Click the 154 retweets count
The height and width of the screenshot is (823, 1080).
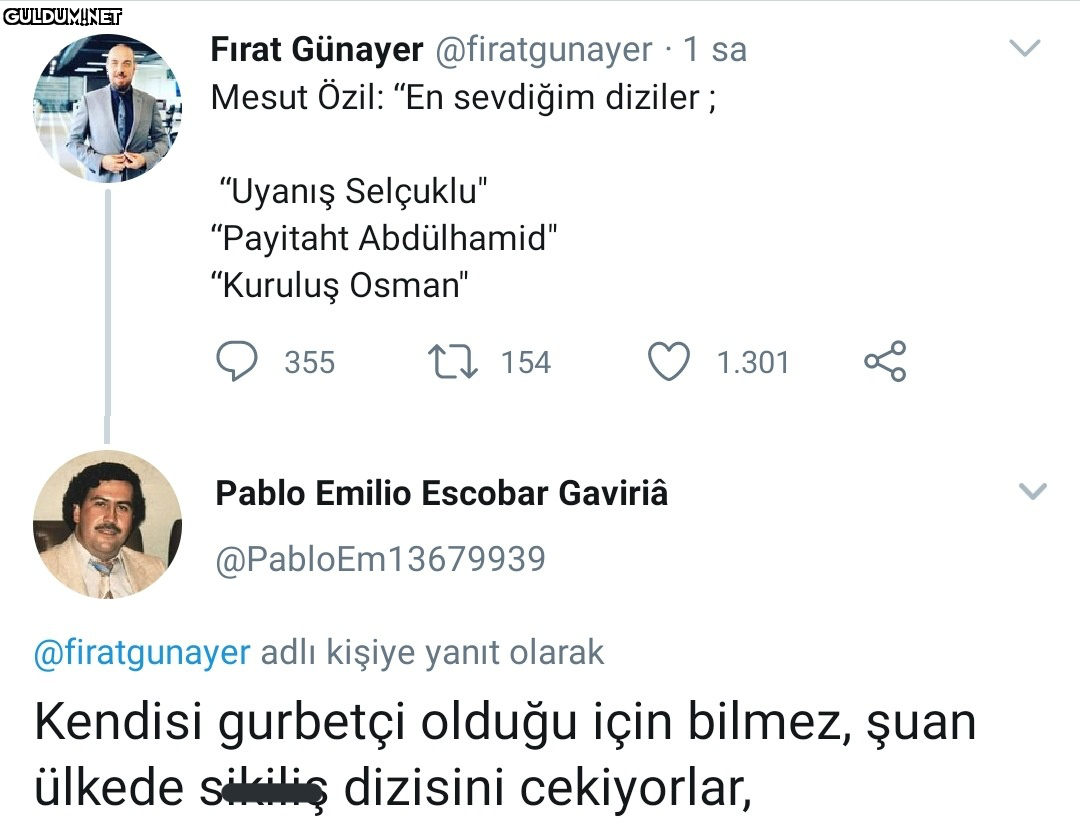(x=526, y=362)
